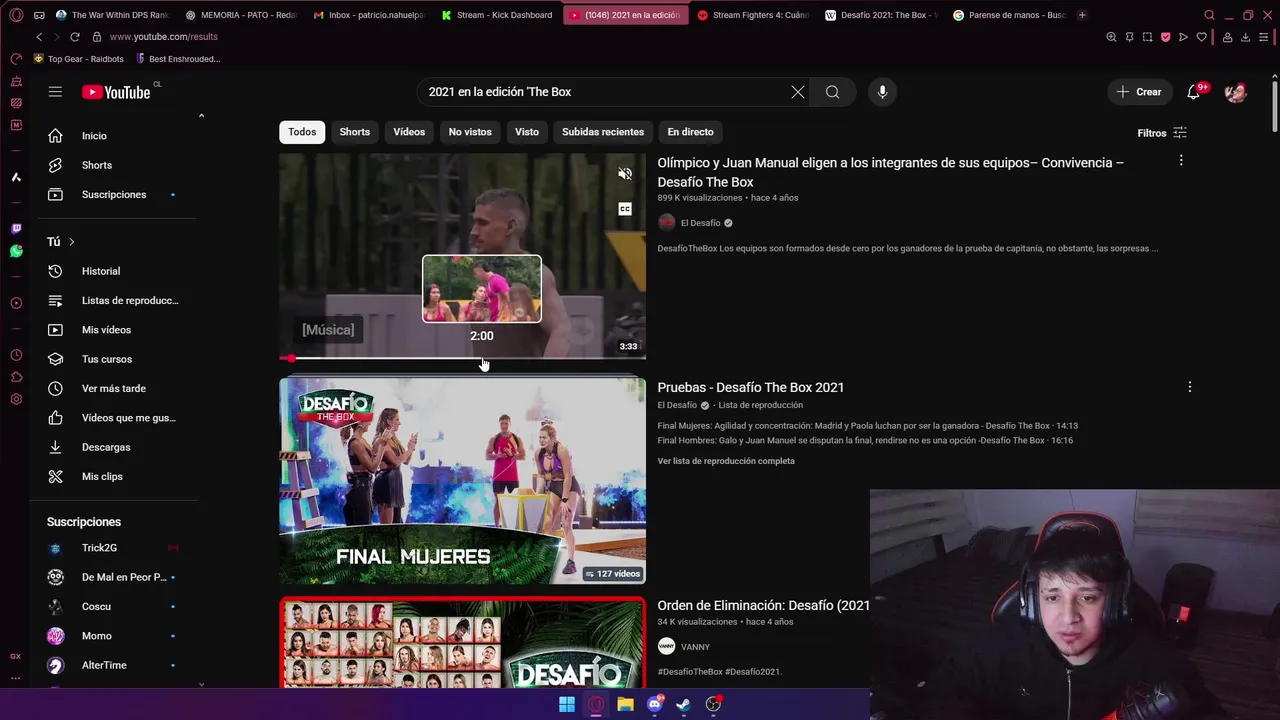Select the En directo filter chip
Screen dimensions: 1280x720
click(x=690, y=132)
